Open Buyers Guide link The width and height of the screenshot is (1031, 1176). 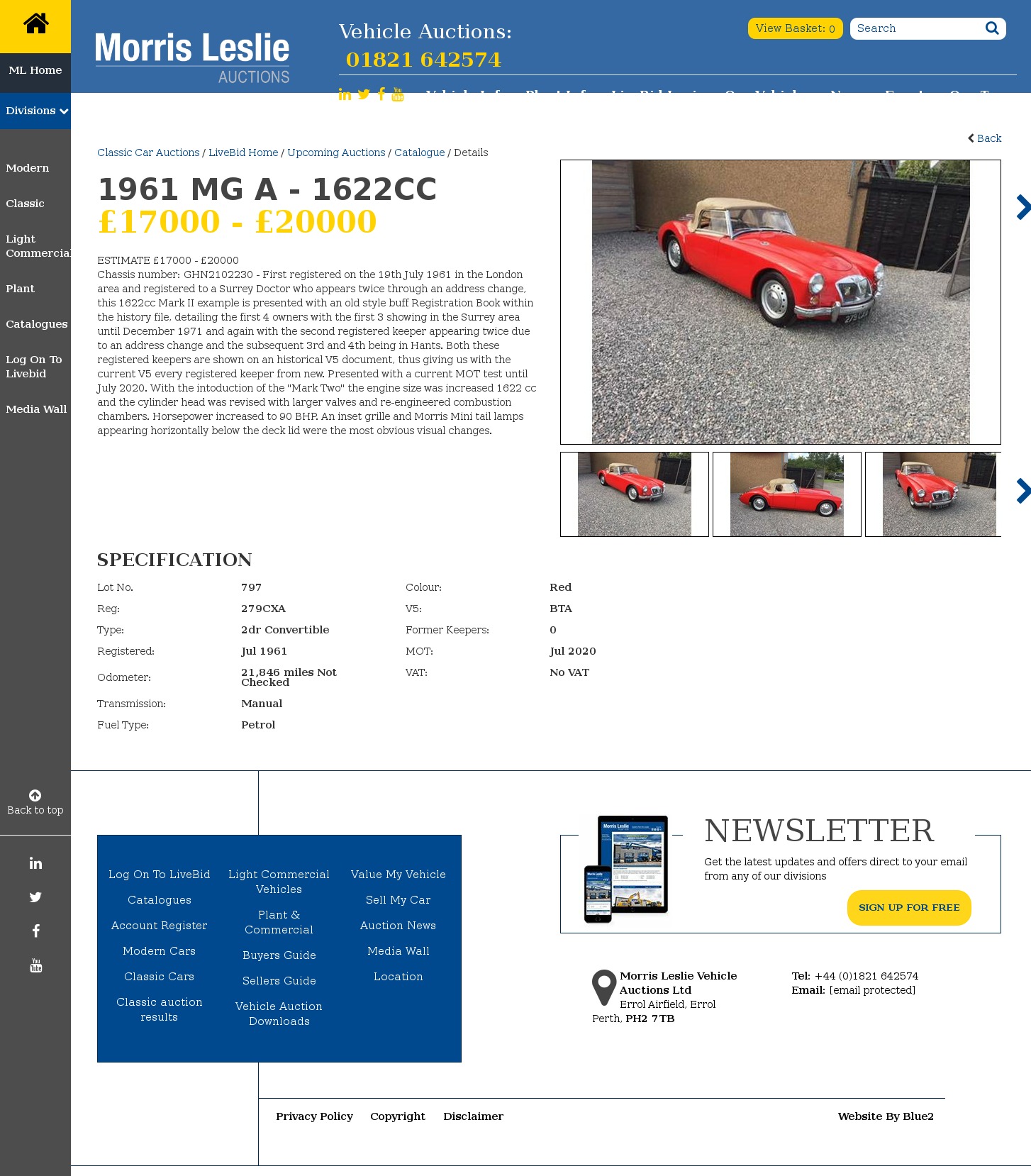279,955
